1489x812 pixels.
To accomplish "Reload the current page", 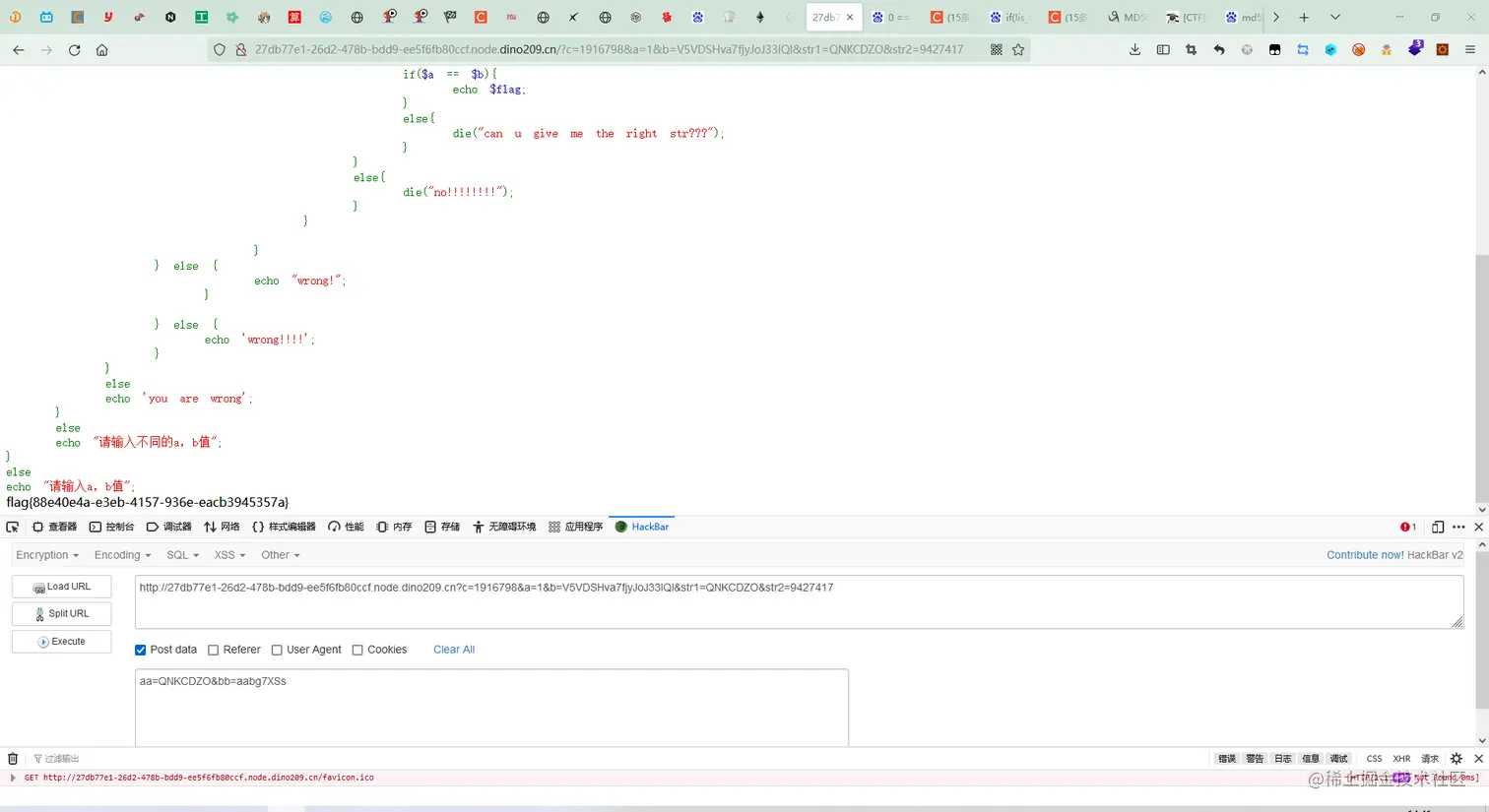I will click(74, 49).
